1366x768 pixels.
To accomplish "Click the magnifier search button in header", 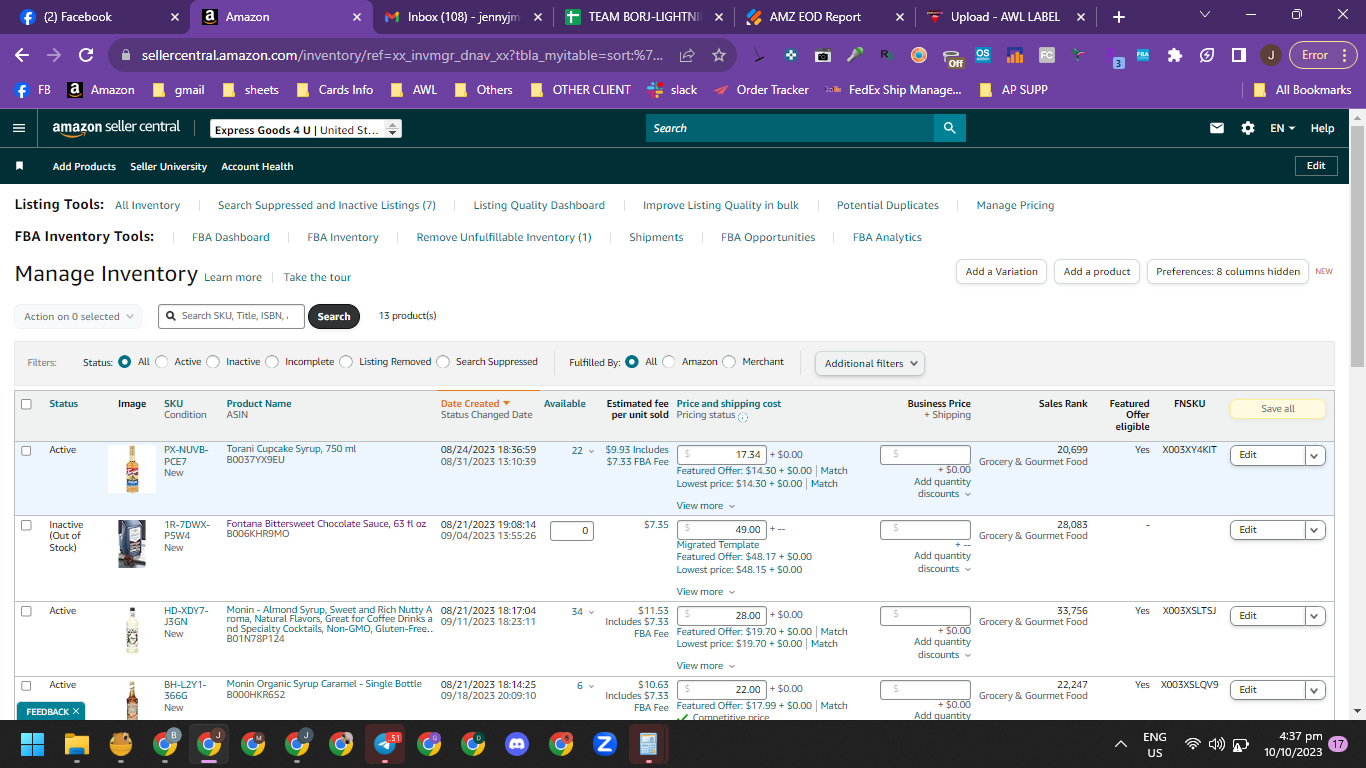I will point(948,128).
